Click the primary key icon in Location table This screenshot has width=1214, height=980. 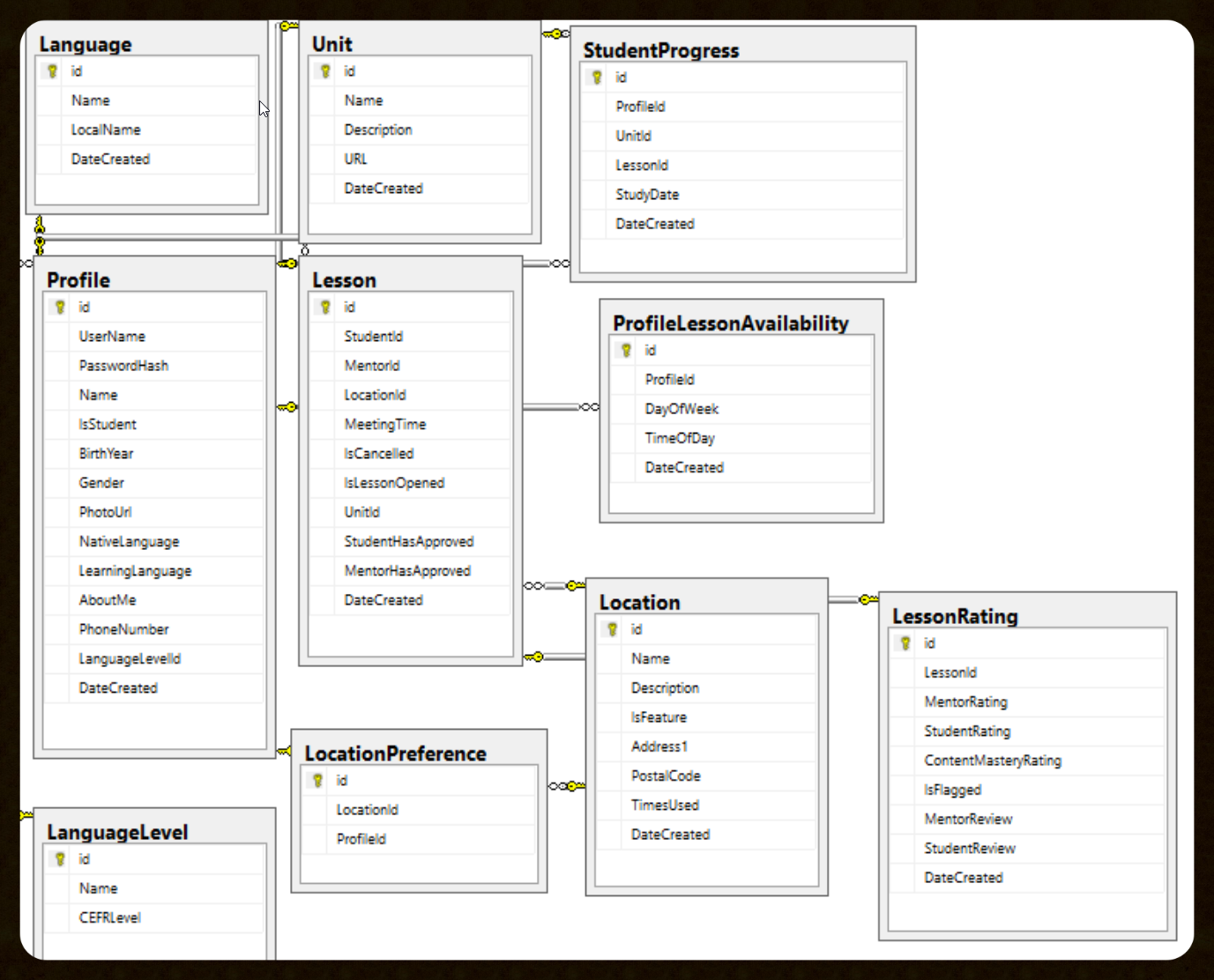[612, 629]
